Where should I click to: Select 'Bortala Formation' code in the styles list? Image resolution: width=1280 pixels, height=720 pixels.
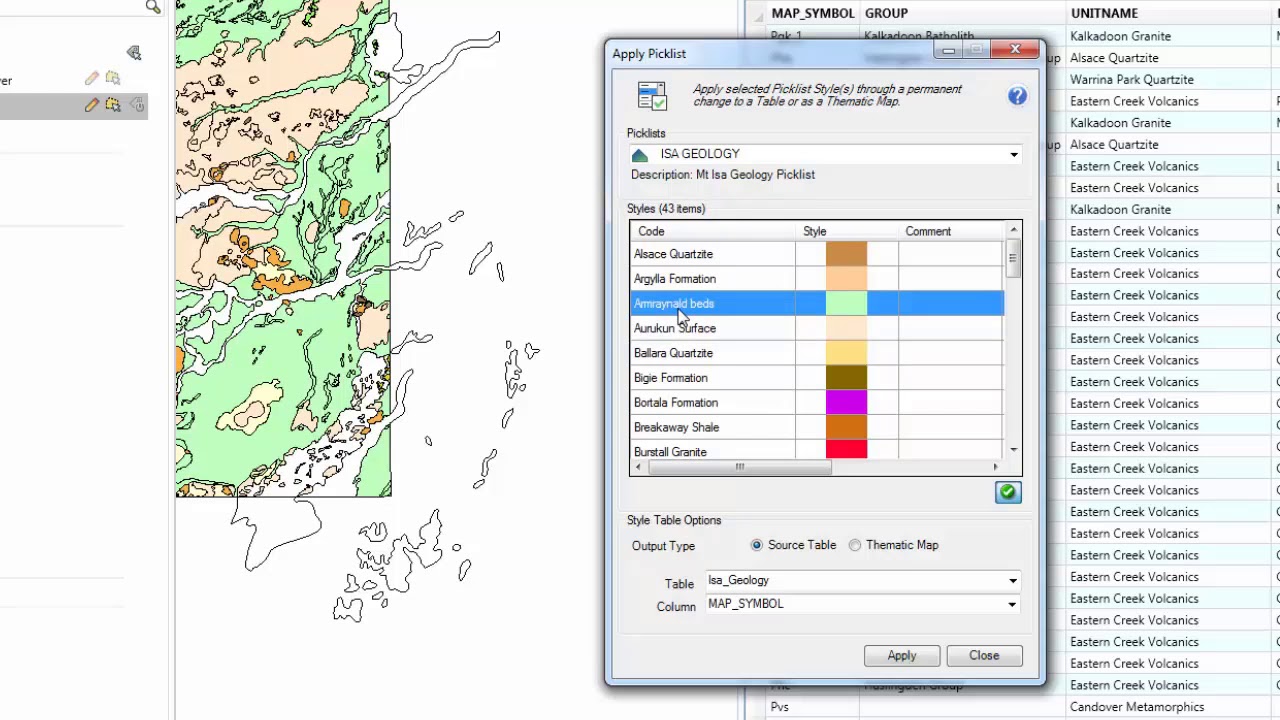pyautogui.click(x=676, y=403)
